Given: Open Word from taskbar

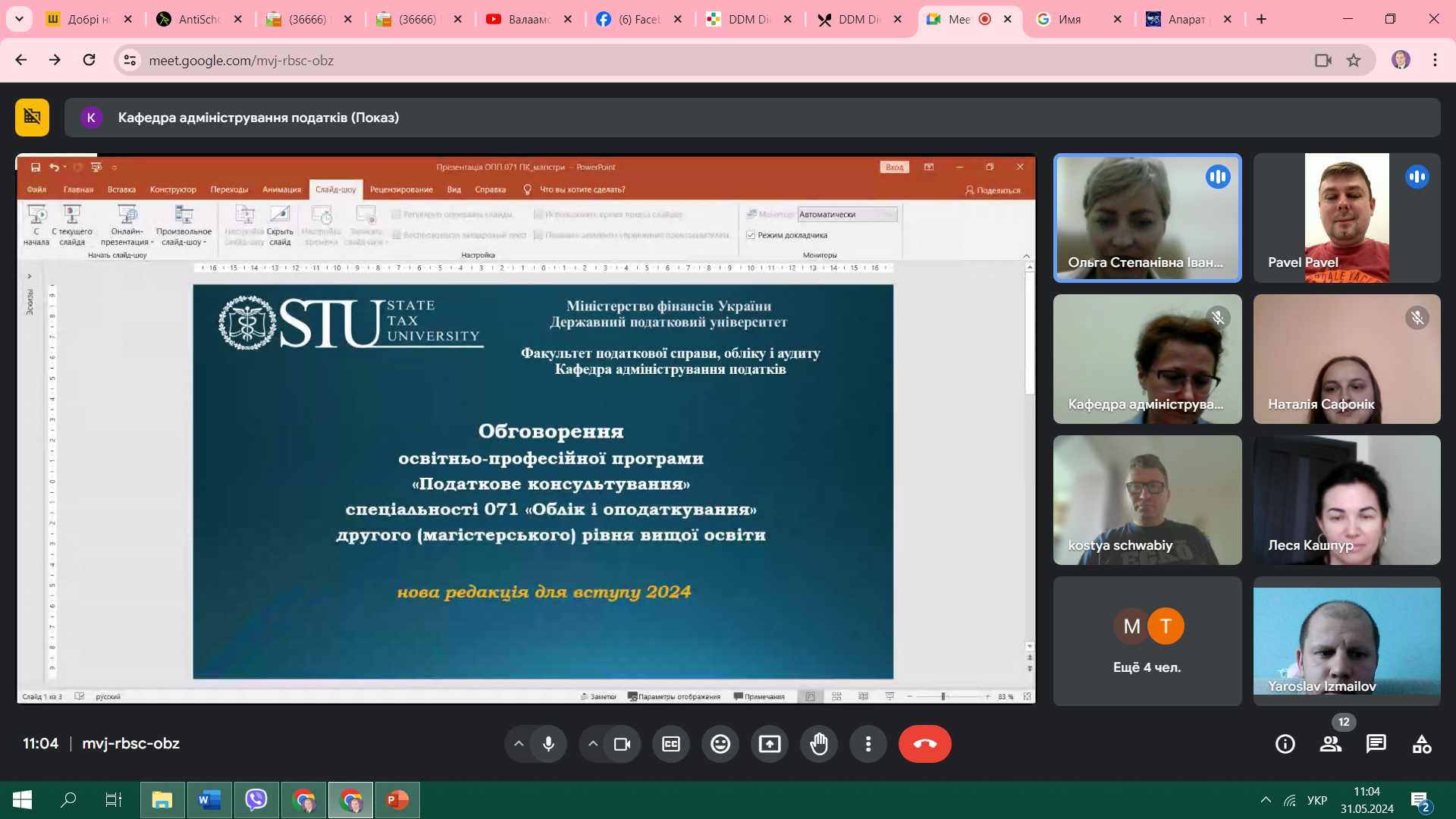Looking at the screenshot, I should click(209, 799).
